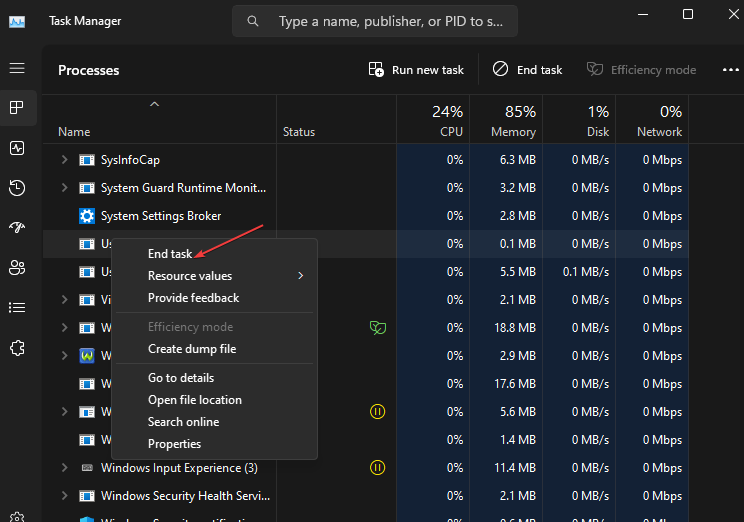The height and width of the screenshot is (522, 744).
Task: Click End task toolbar button
Action: 527,70
